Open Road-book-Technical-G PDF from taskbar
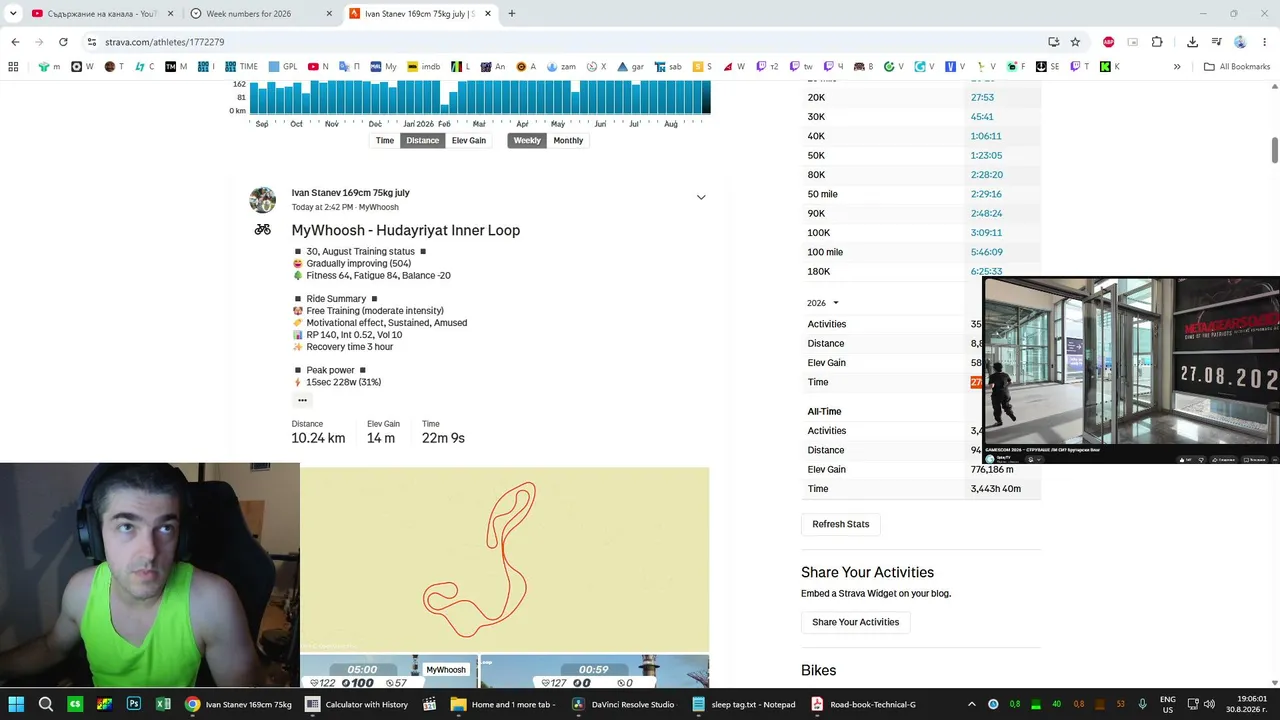Screen dimensions: 1280x720 pyautogui.click(x=863, y=704)
